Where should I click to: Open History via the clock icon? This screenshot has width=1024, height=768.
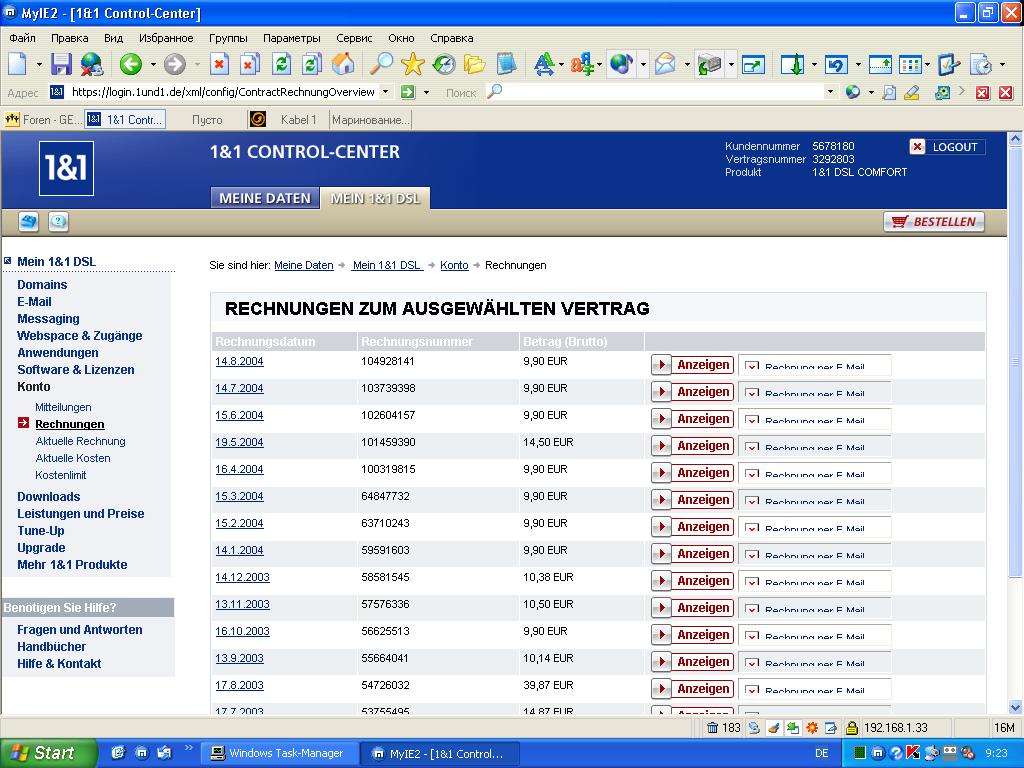(x=444, y=64)
